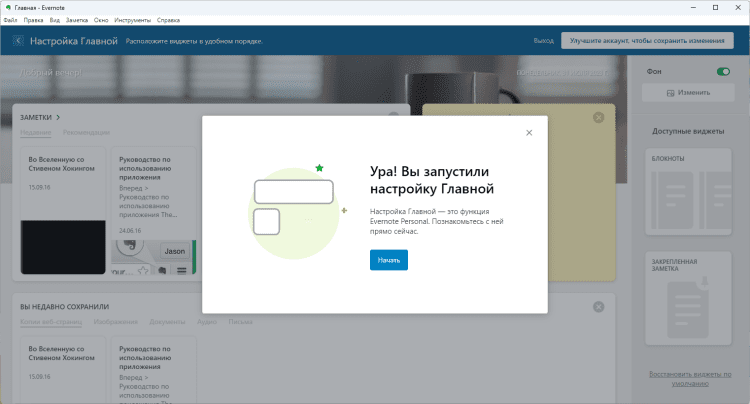
Task: Open the Копии веб-страниц tab
Action: [51, 322]
